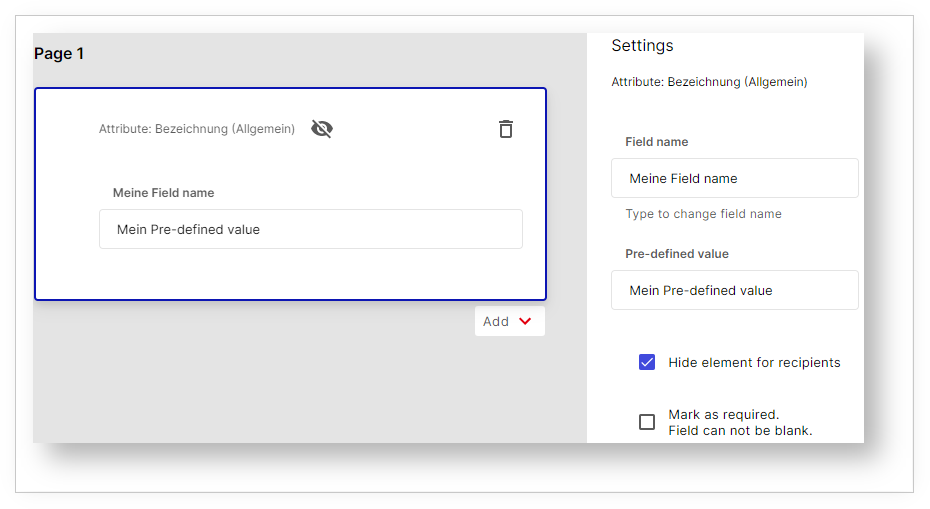This screenshot has width=930, height=509.
Task: Click the pre-defined value box inside the form card
Action: coord(310,229)
